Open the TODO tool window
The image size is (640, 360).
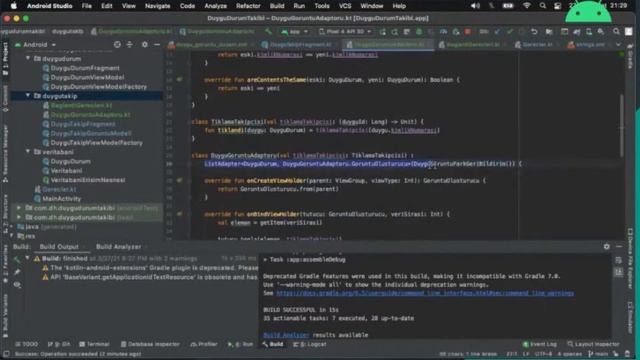(x=27, y=344)
